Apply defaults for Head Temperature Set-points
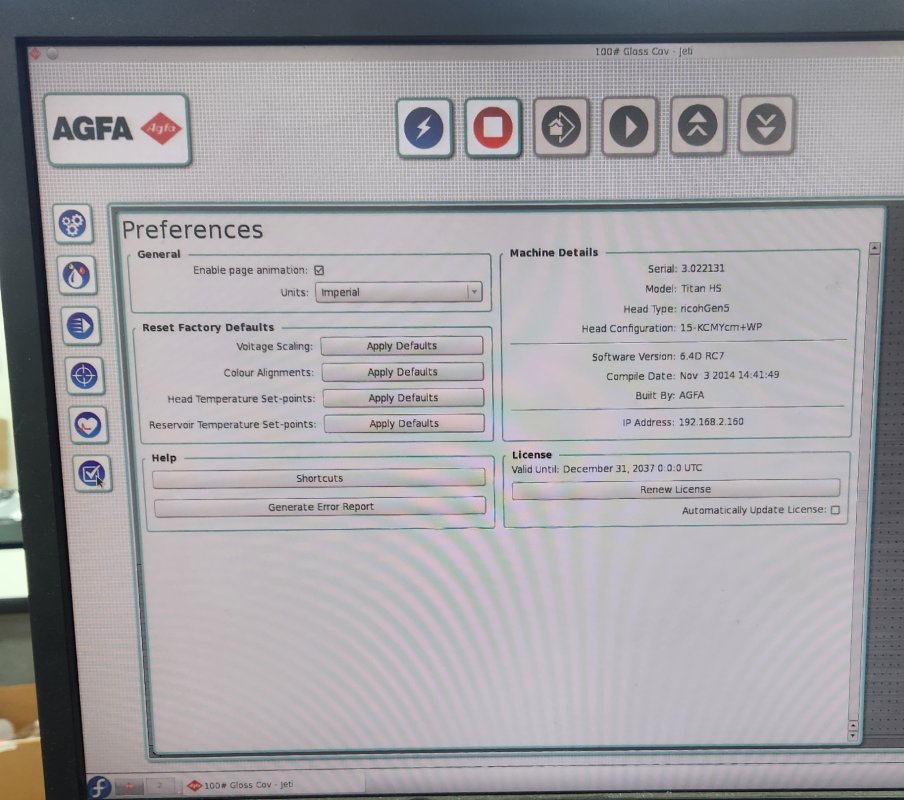The height and width of the screenshot is (800, 904). click(x=404, y=398)
